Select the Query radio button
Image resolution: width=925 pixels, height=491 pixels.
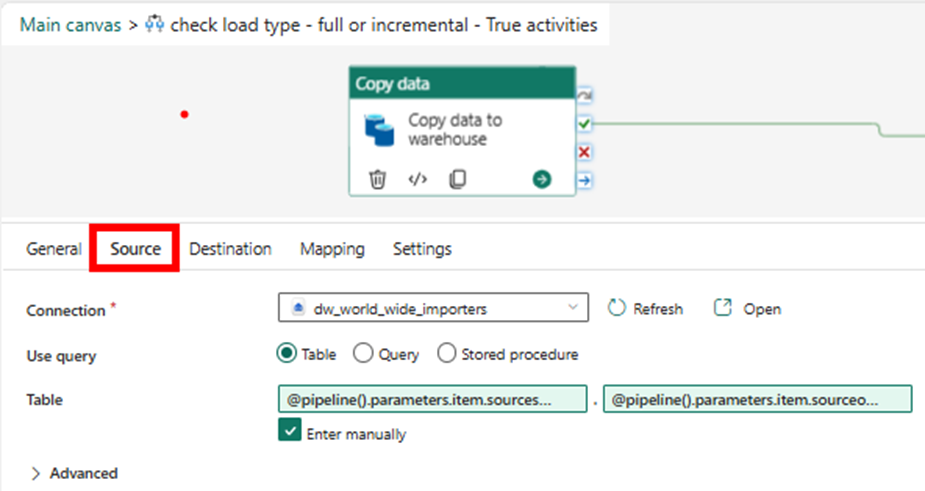363,354
